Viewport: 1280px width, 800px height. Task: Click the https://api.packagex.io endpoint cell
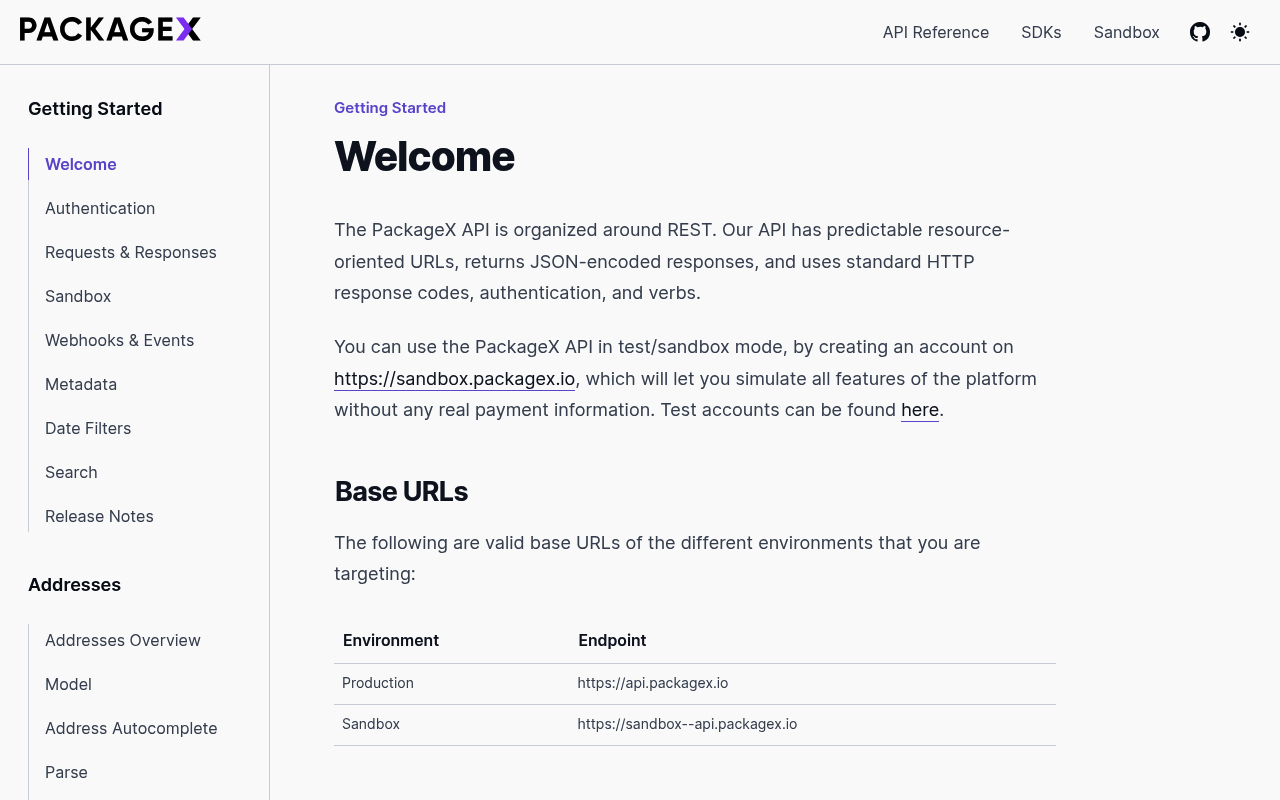coord(653,683)
